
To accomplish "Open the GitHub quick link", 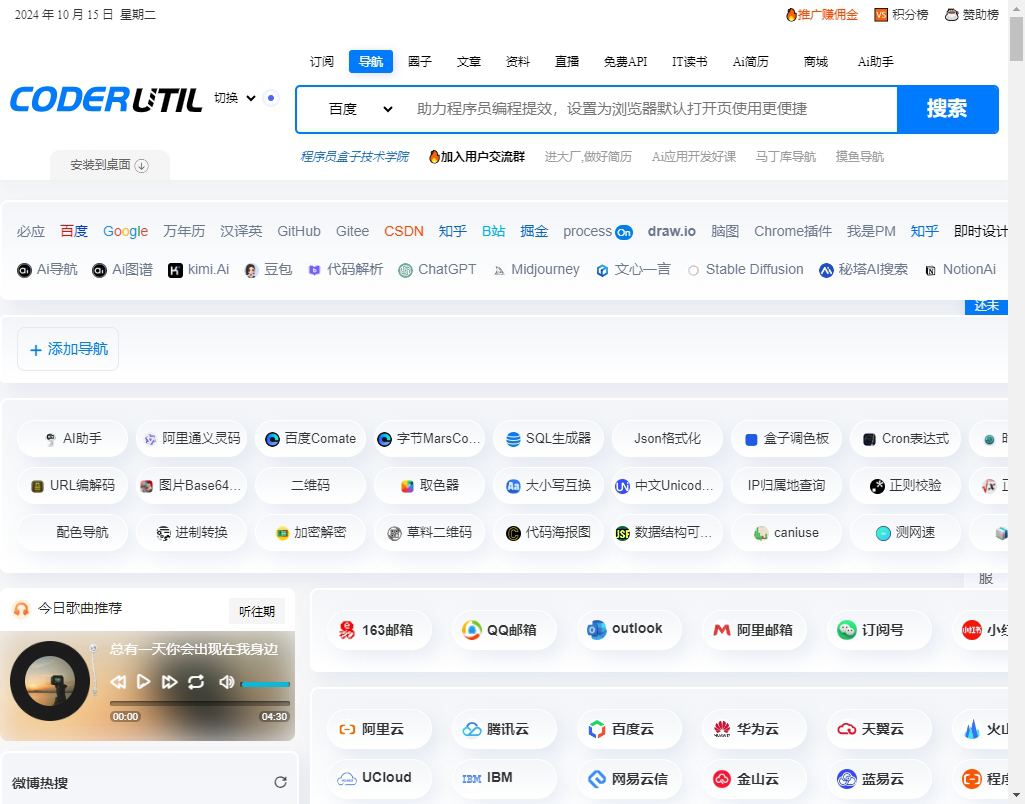I will (299, 231).
